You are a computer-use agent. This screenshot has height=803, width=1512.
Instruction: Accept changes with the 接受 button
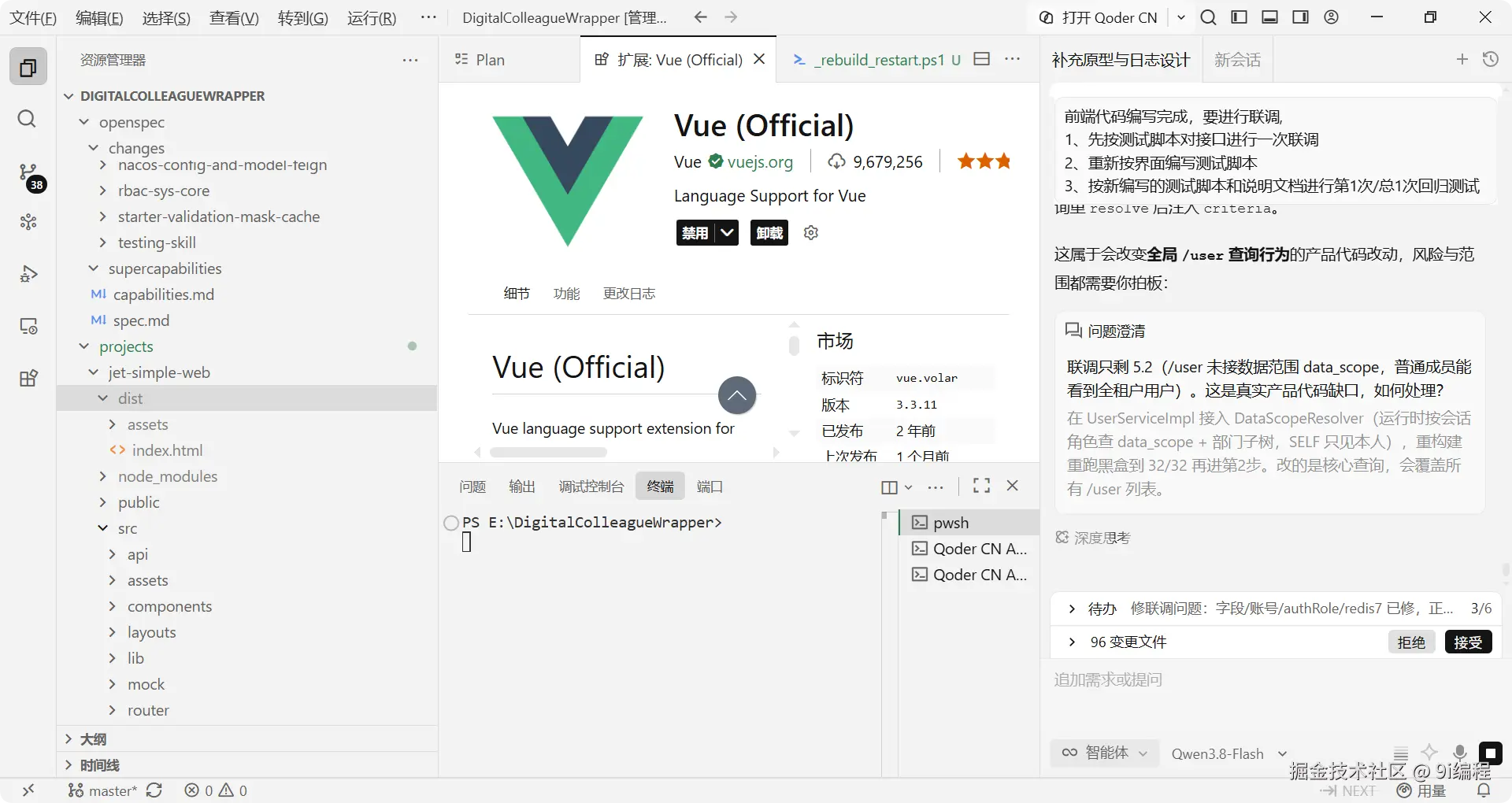coord(1468,642)
